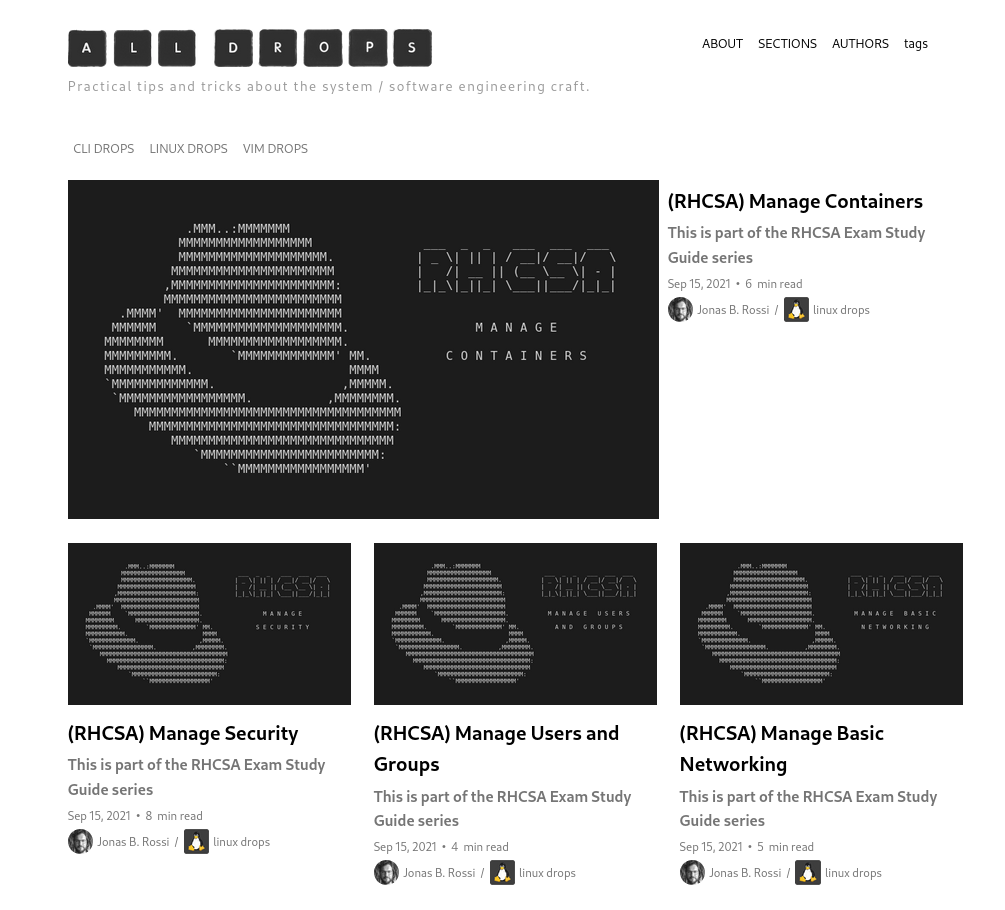Click the Manage Containers article excerpt text

pos(796,245)
